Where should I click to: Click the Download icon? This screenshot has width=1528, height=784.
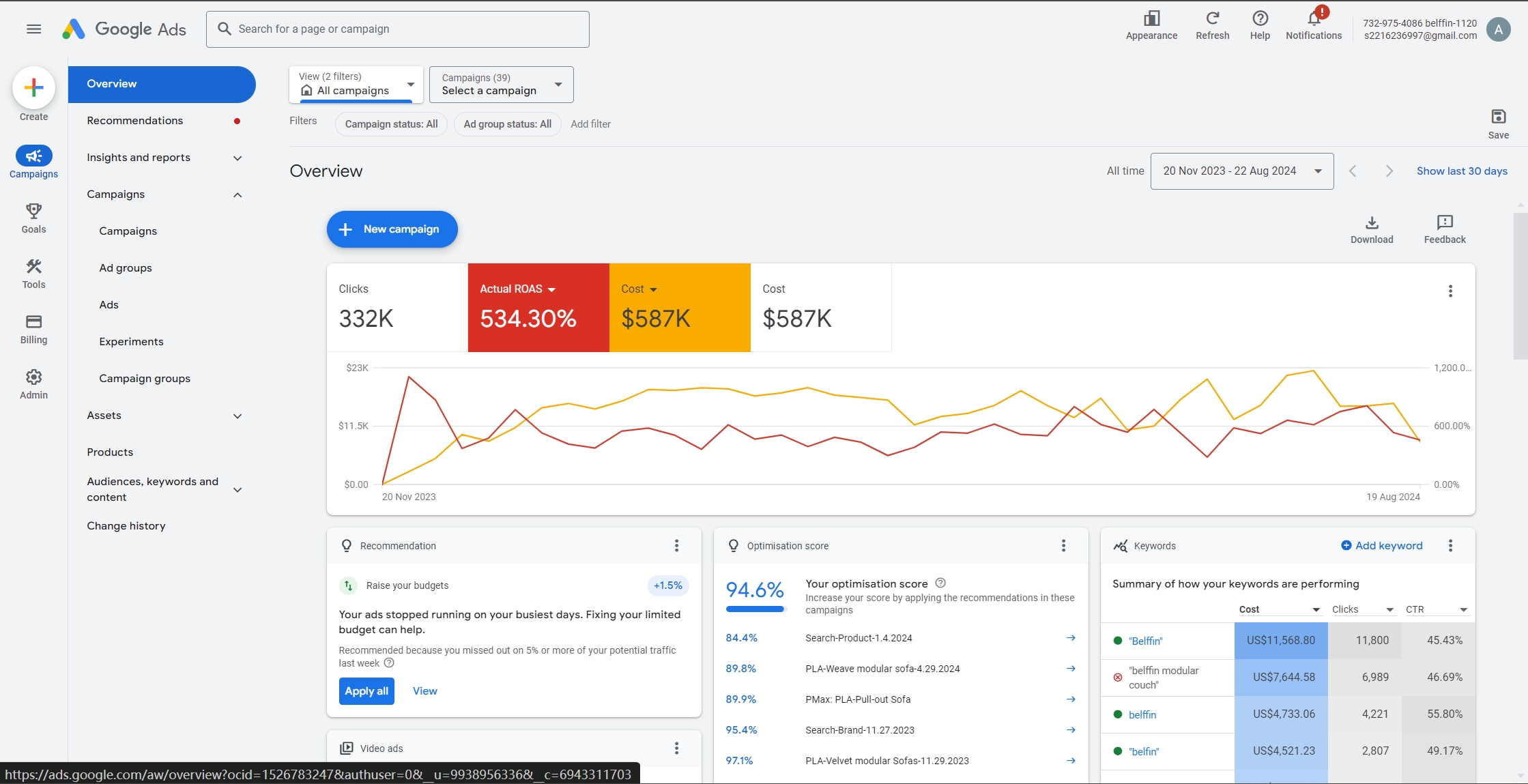pos(1372,223)
